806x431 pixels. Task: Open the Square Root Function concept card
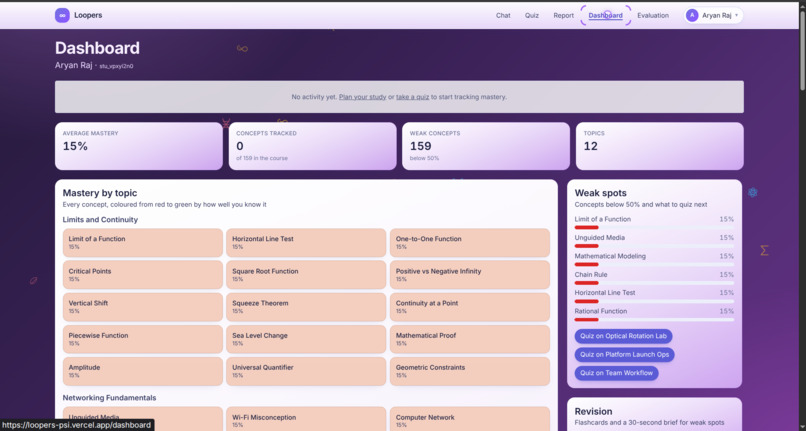(306, 275)
